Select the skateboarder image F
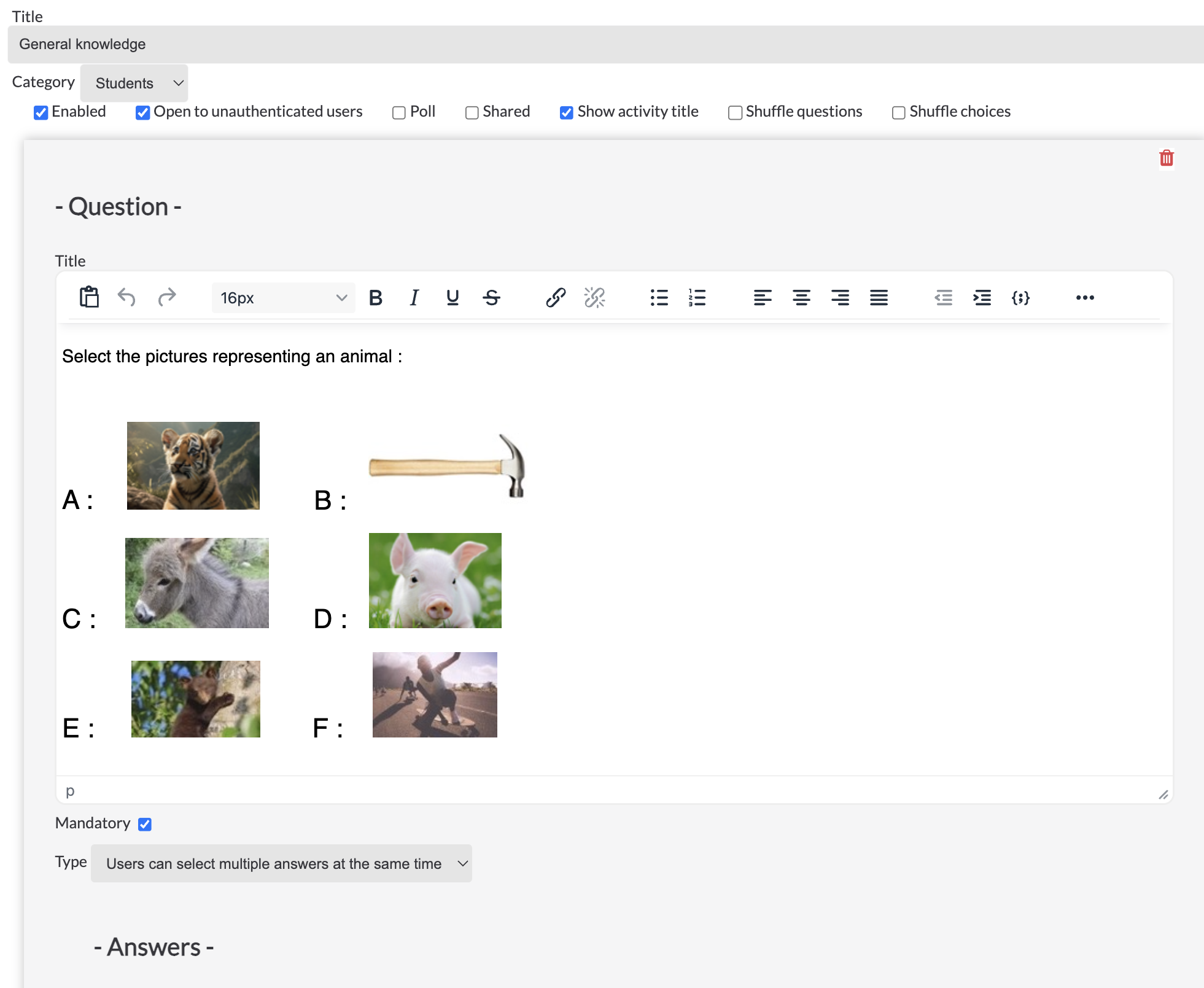 [435, 694]
